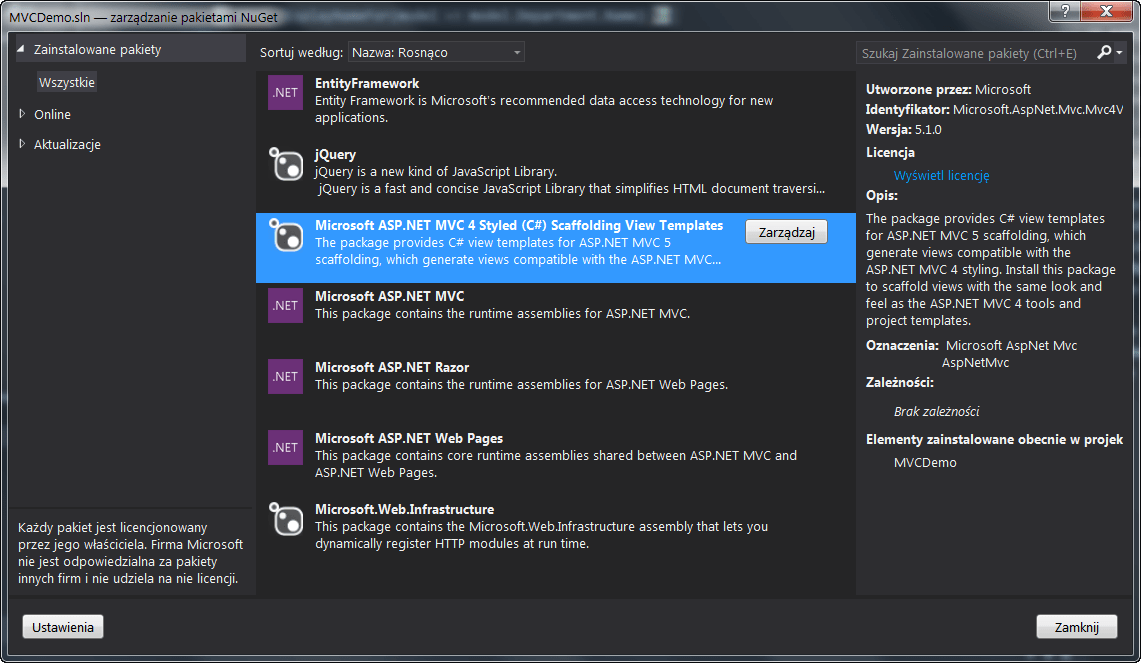
Task: Click the Zarządzaj button
Action: coord(787,232)
